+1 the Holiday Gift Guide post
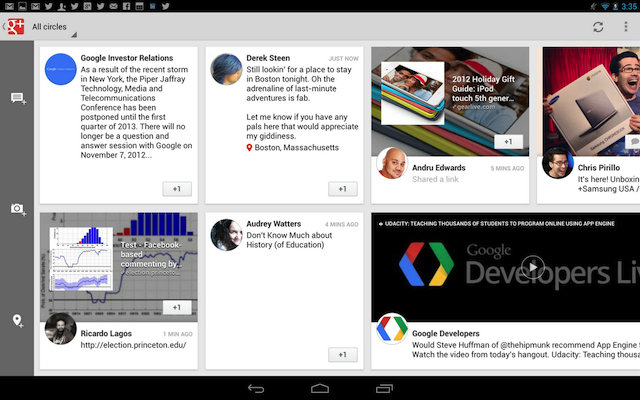 tap(508, 142)
